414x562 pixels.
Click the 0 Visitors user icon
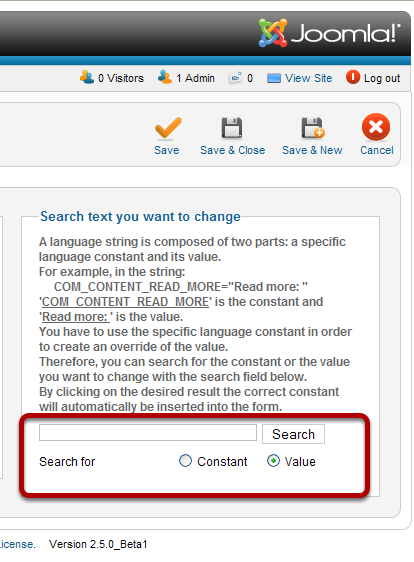click(87, 77)
